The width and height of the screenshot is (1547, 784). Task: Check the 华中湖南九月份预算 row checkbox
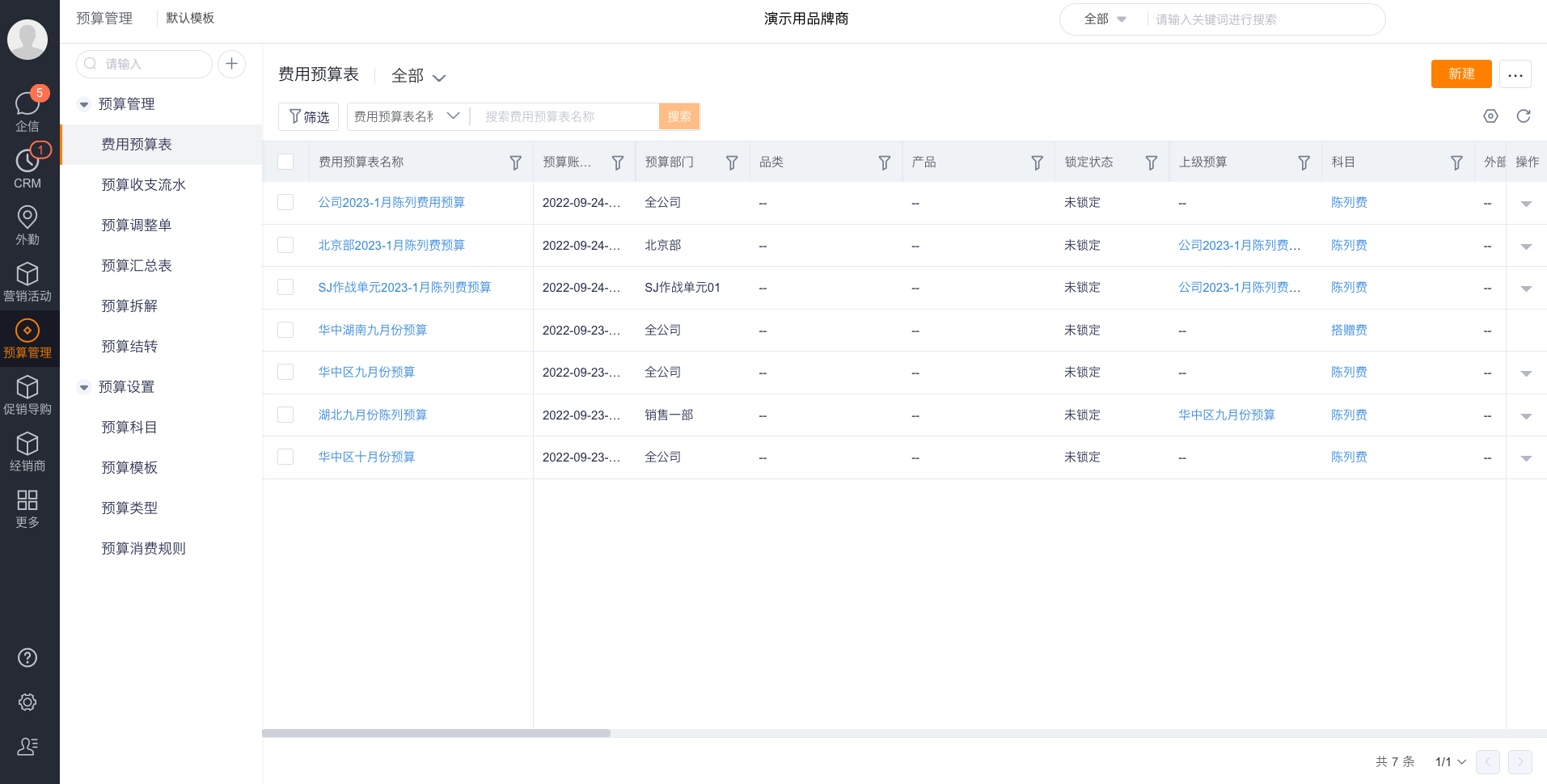click(285, 330)
